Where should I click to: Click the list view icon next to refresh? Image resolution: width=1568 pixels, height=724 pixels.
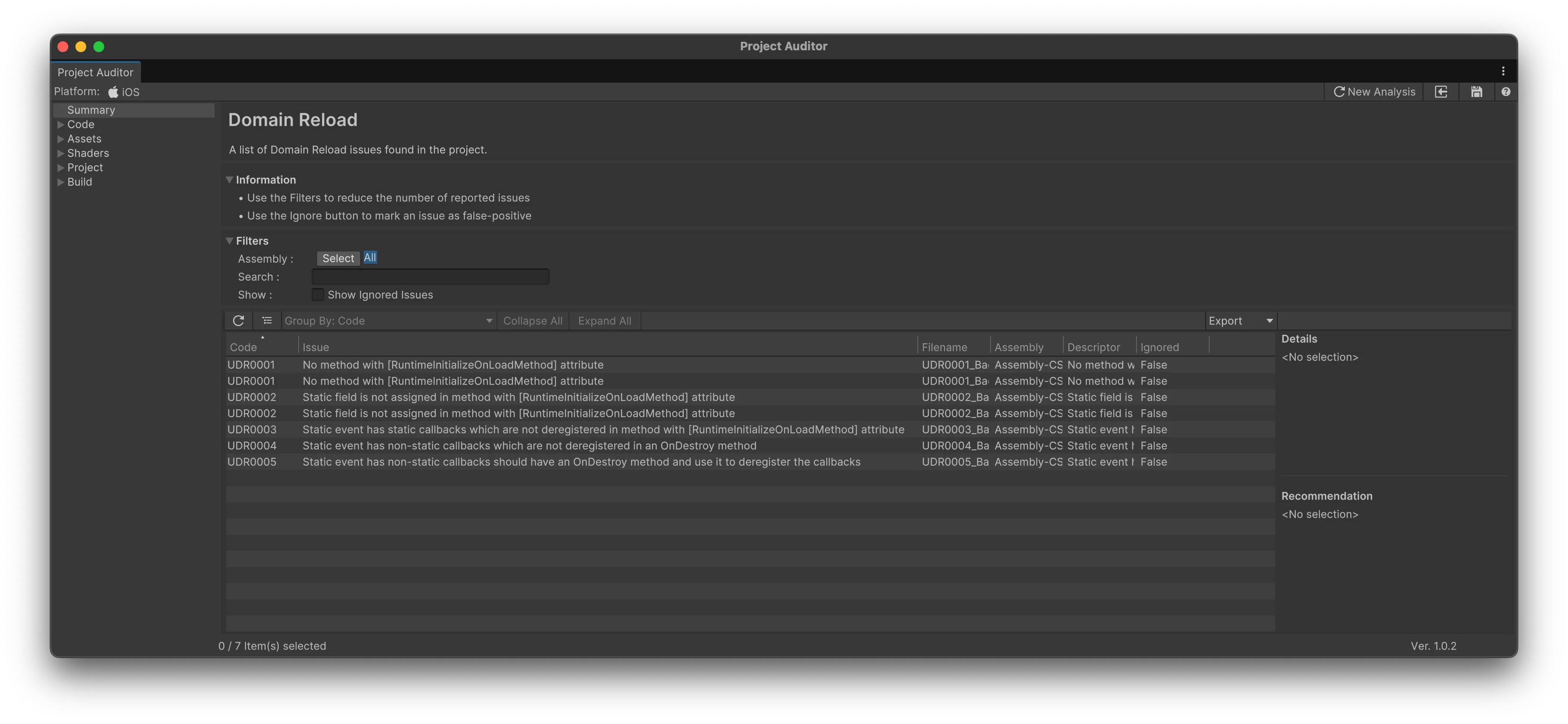coord(267,320)
